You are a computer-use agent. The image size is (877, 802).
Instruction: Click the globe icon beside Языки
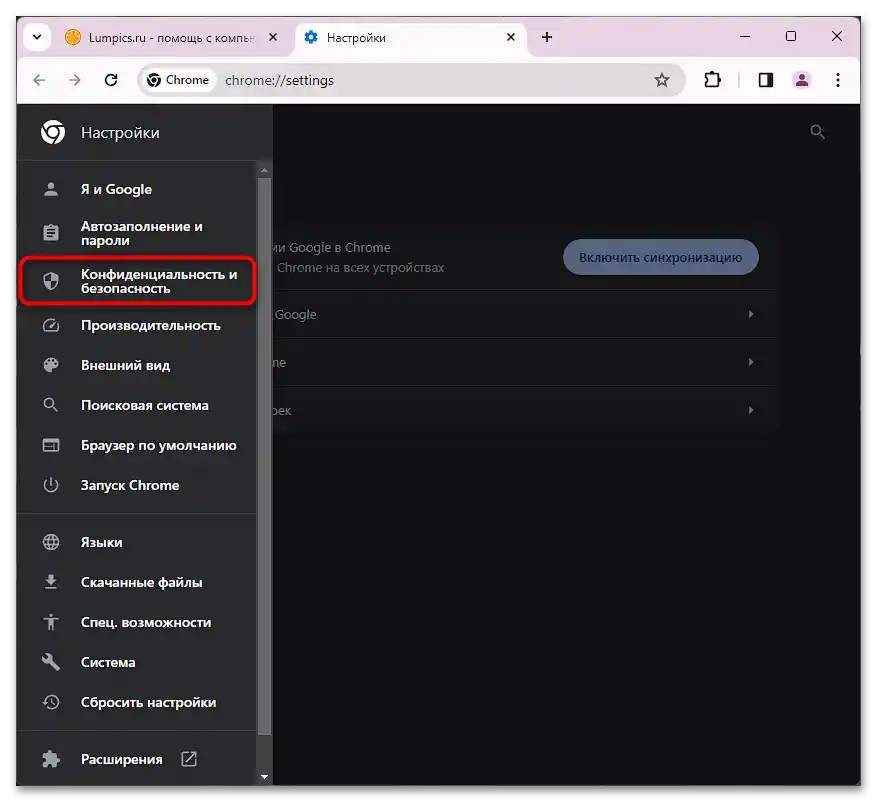click(50, 542)
